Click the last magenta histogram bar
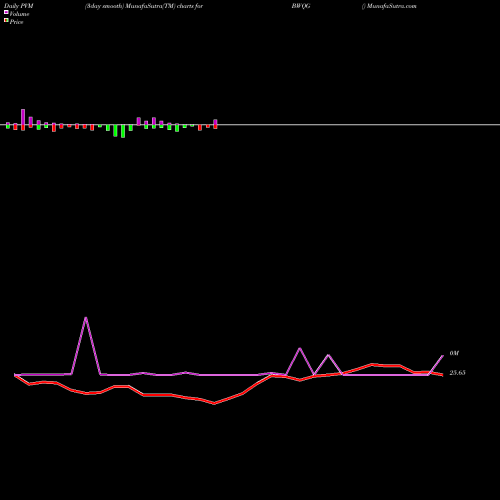 click(215, 122)
